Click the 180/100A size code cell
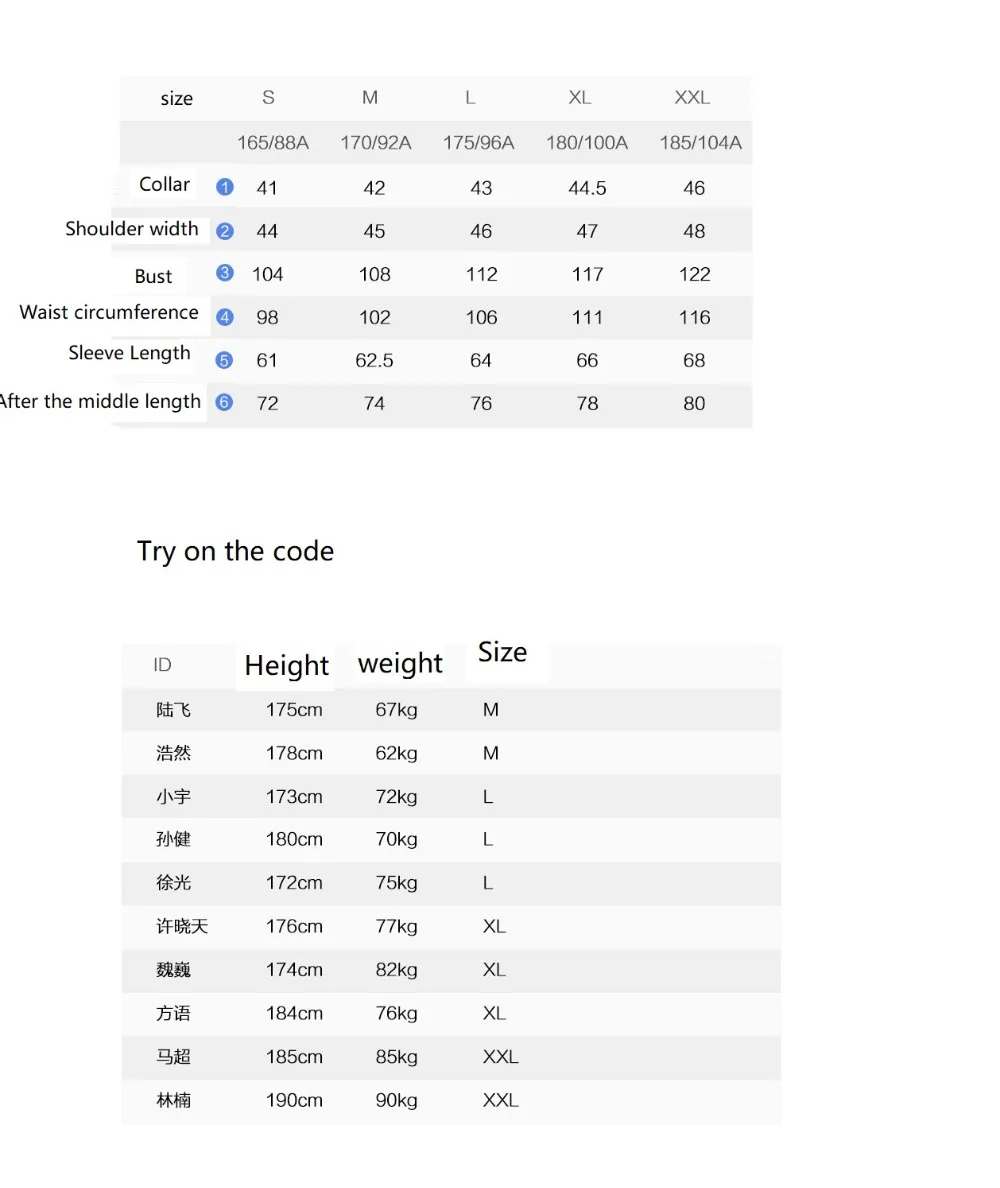 tap(587, 142)
